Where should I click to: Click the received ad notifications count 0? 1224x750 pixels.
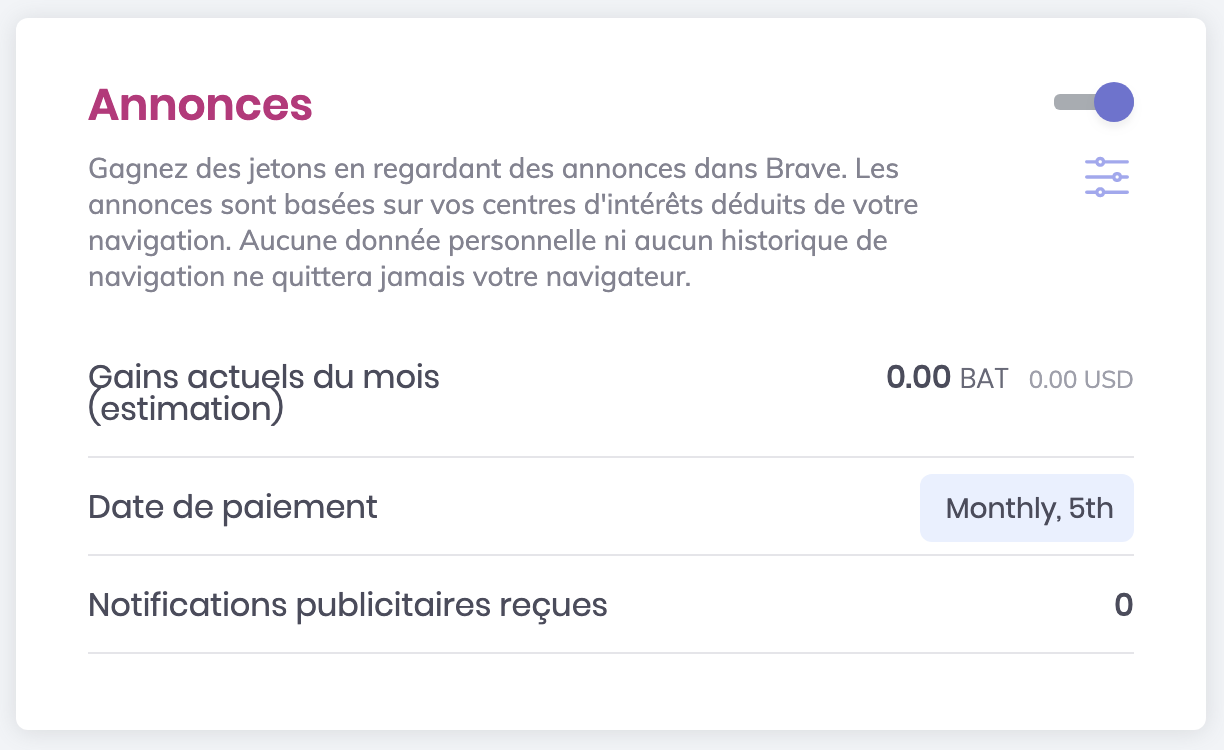pos(1123,605)
